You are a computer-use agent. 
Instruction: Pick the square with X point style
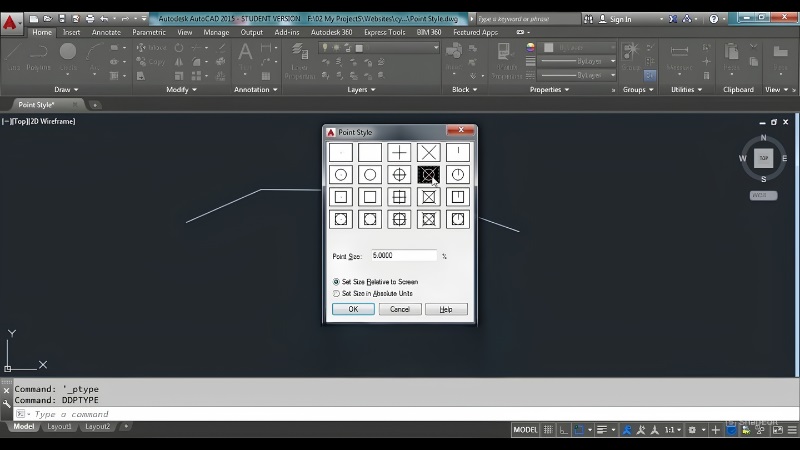pos(429,196)
